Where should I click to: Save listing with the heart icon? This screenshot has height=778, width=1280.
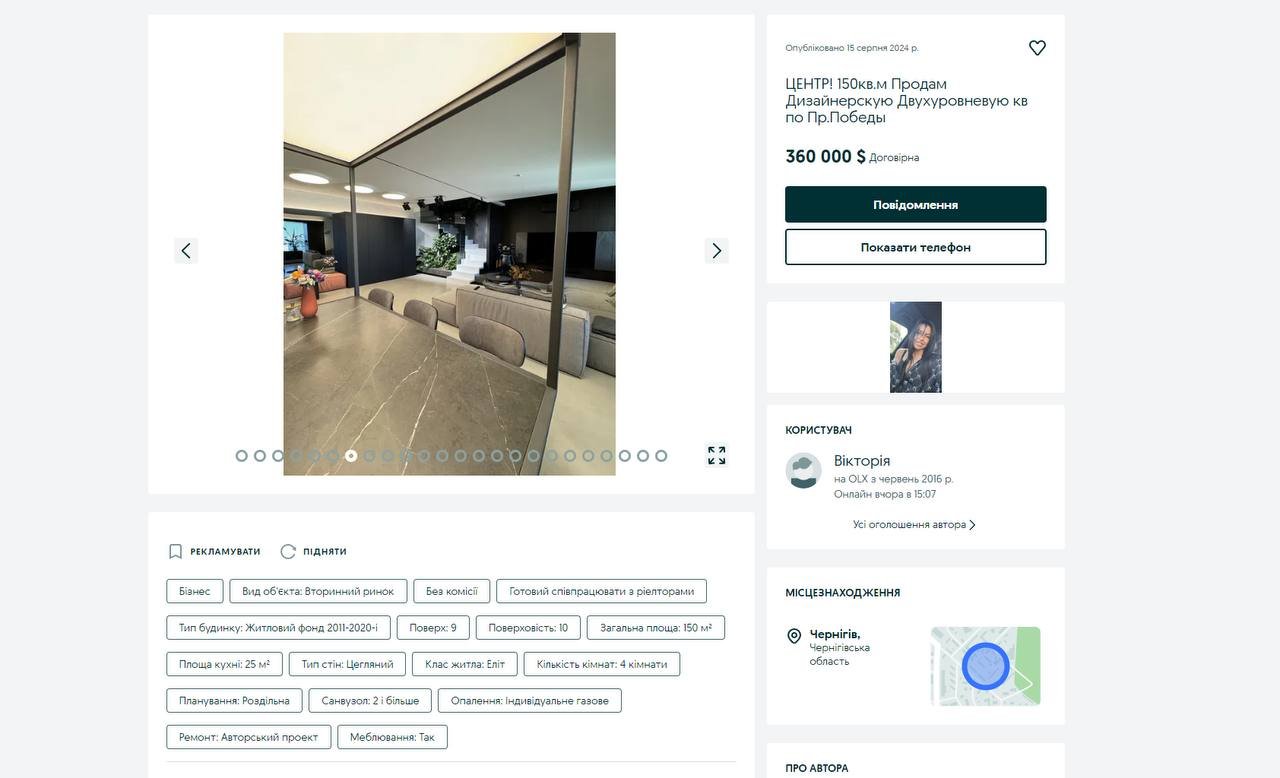(1037, 48)
